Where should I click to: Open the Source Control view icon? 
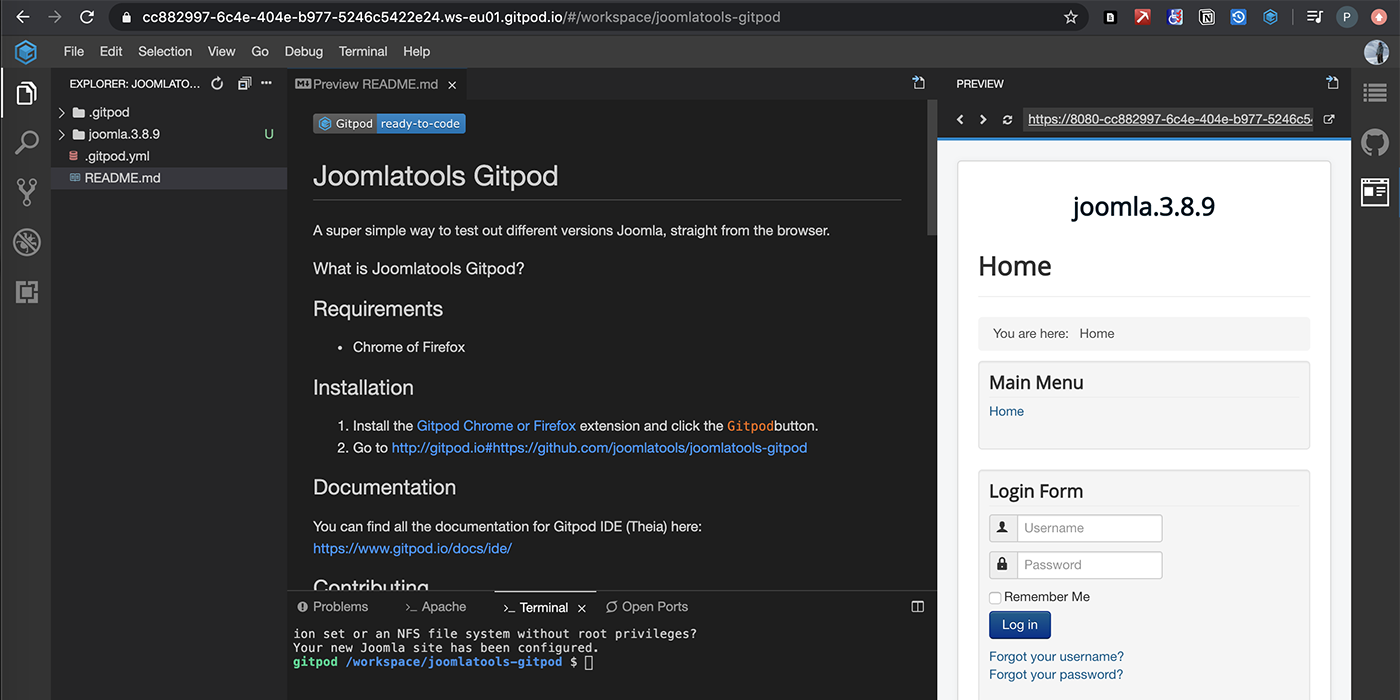[27, 192]
